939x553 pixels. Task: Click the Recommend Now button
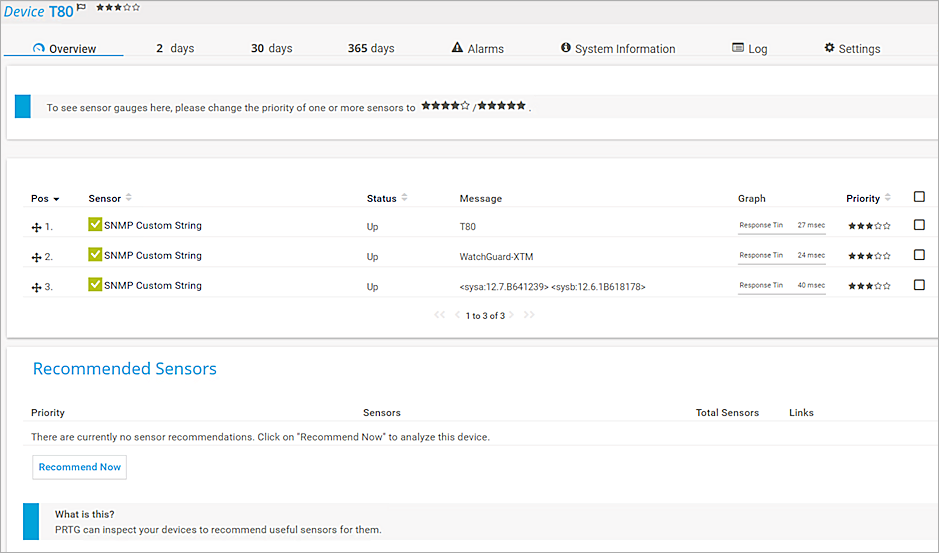coord(80,467)
